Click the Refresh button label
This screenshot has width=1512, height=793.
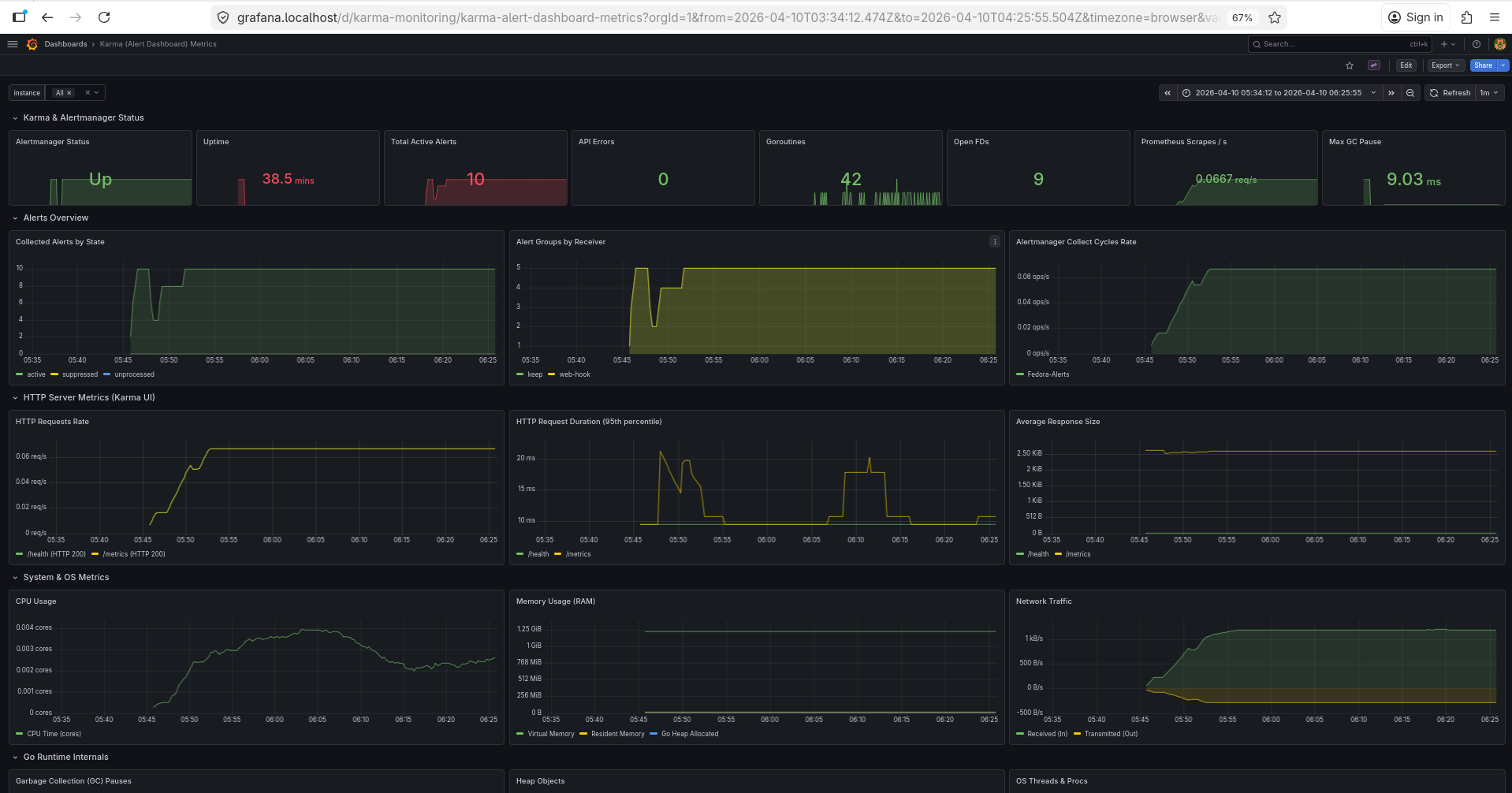coord(1456,93)
